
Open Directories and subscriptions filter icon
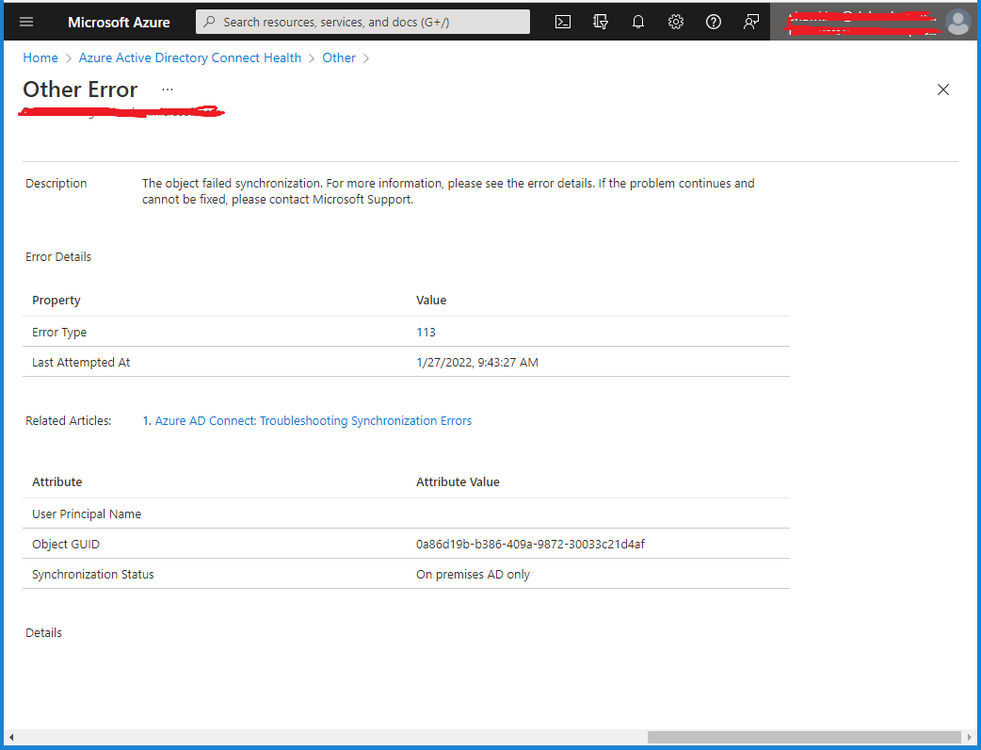click(601, 22)
